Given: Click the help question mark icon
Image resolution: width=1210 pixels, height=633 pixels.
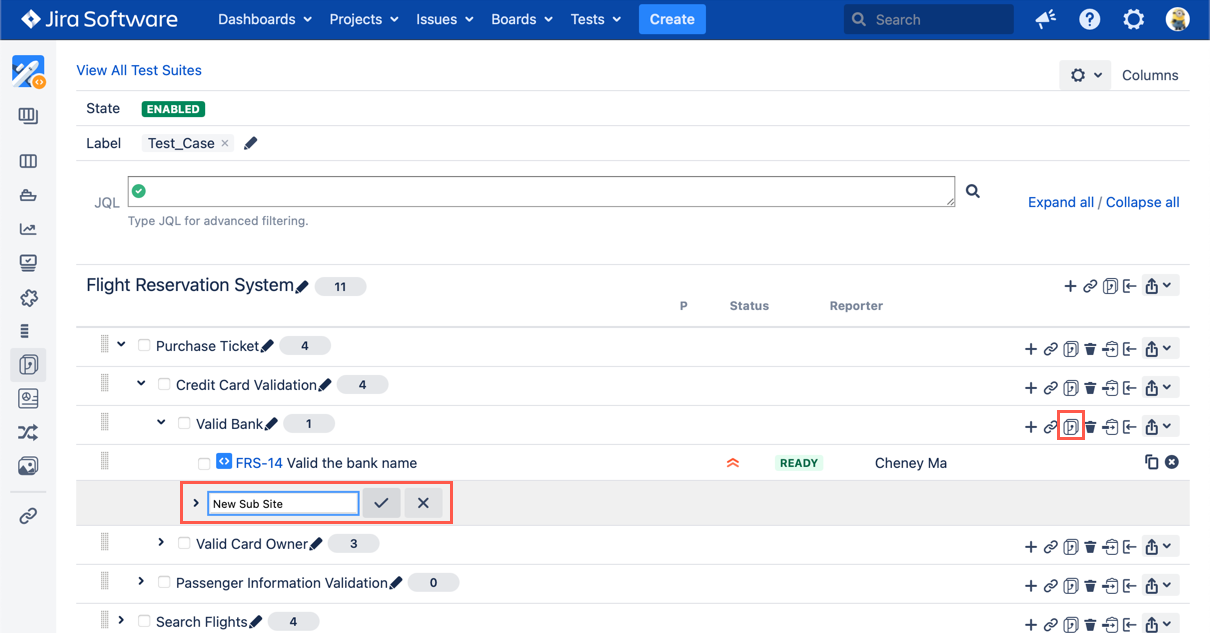Looking at the screenshot, I should coord(1090,20).
